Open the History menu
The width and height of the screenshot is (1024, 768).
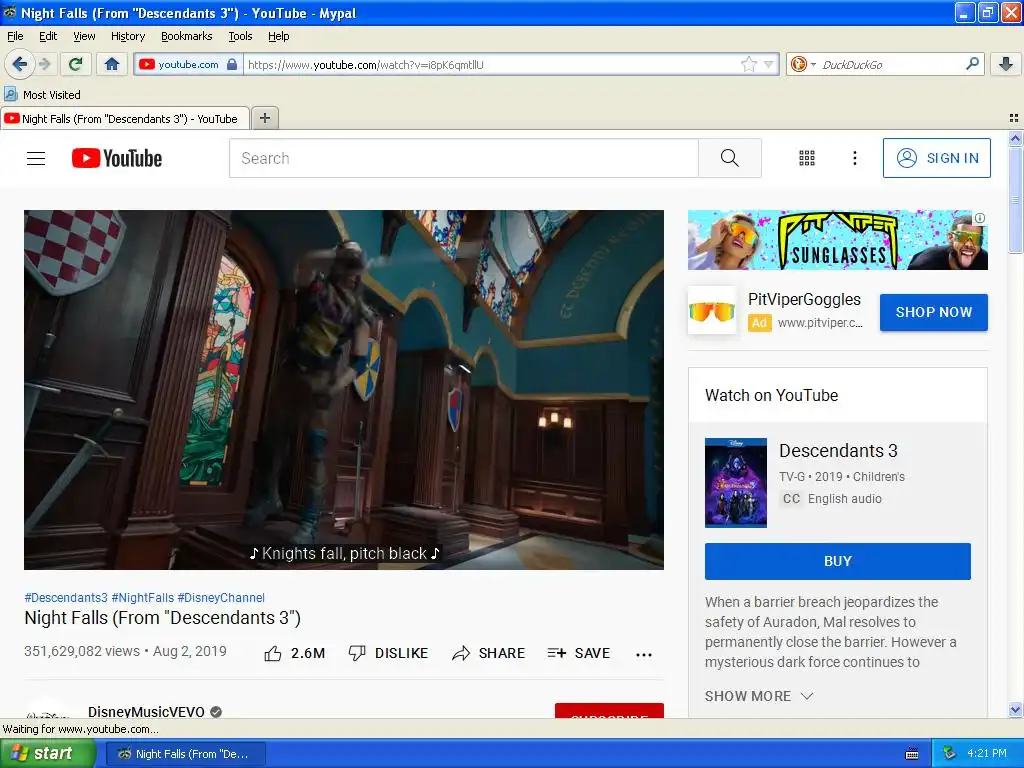127,36
